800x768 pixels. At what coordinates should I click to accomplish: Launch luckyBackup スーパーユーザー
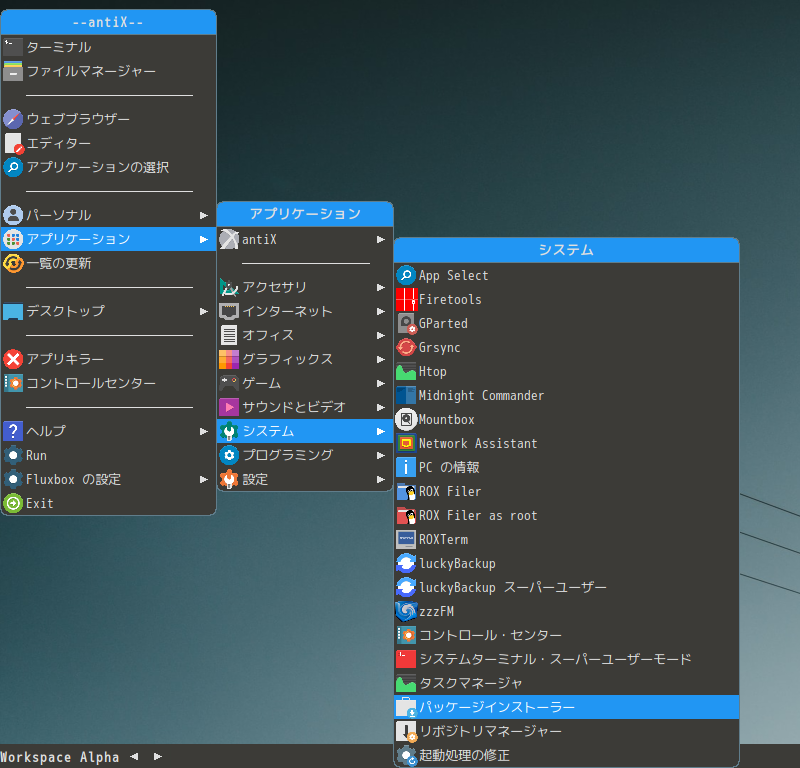(x=566, y=587)
